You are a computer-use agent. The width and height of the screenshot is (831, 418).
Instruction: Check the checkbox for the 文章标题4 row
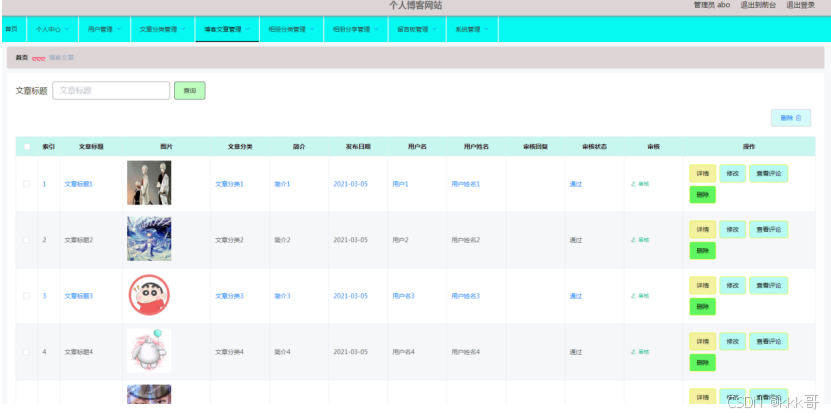[x=26, y=352]
